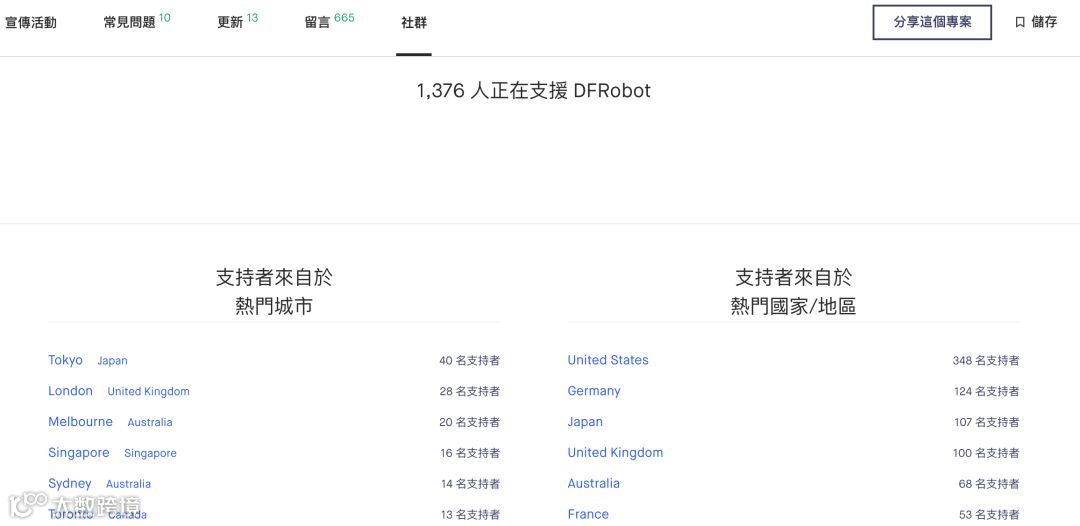The height and width of the screenshot is (526, 1080).
Task: Click the 20 名支持者 count for Melbourne
Action: coord(470,423)
